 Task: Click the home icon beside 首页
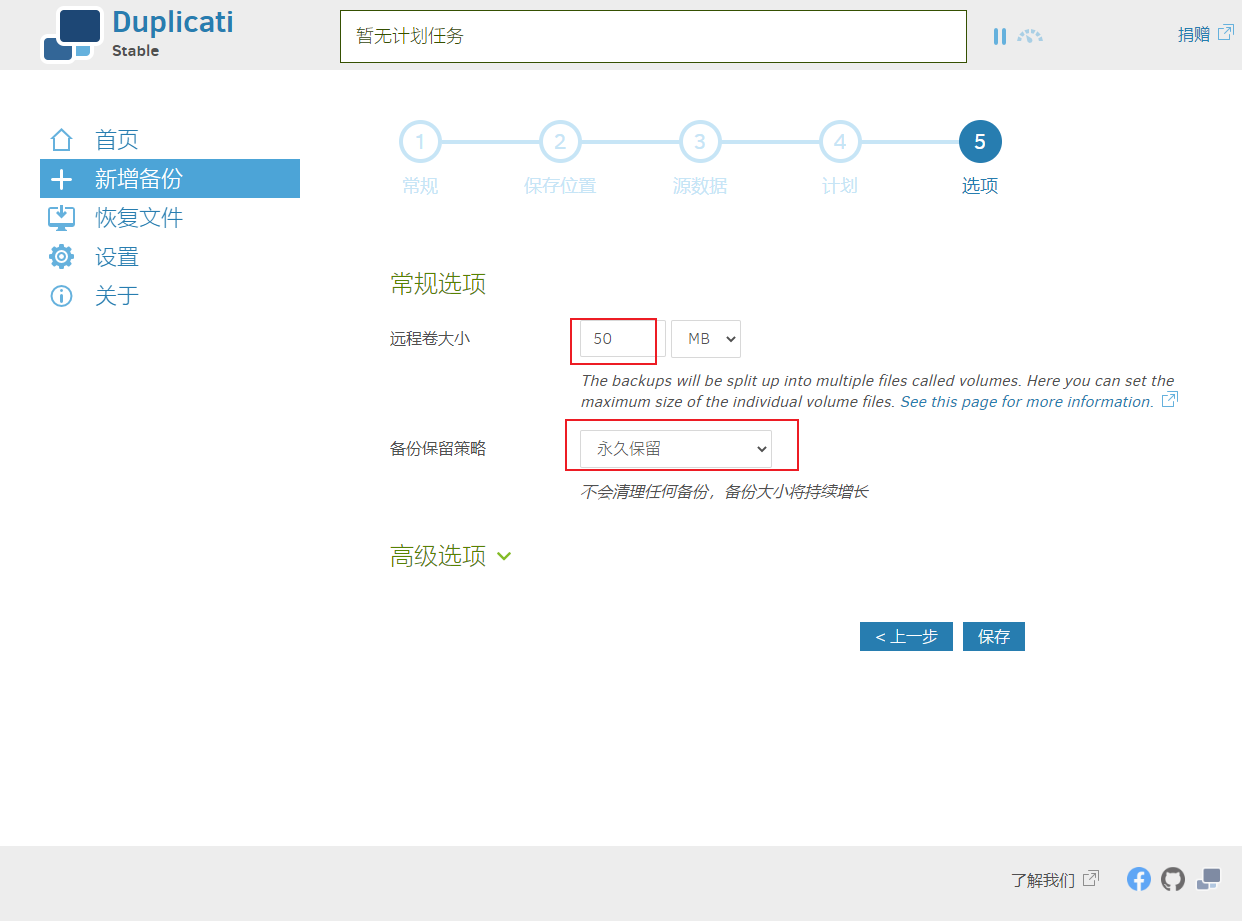(62, 140)
